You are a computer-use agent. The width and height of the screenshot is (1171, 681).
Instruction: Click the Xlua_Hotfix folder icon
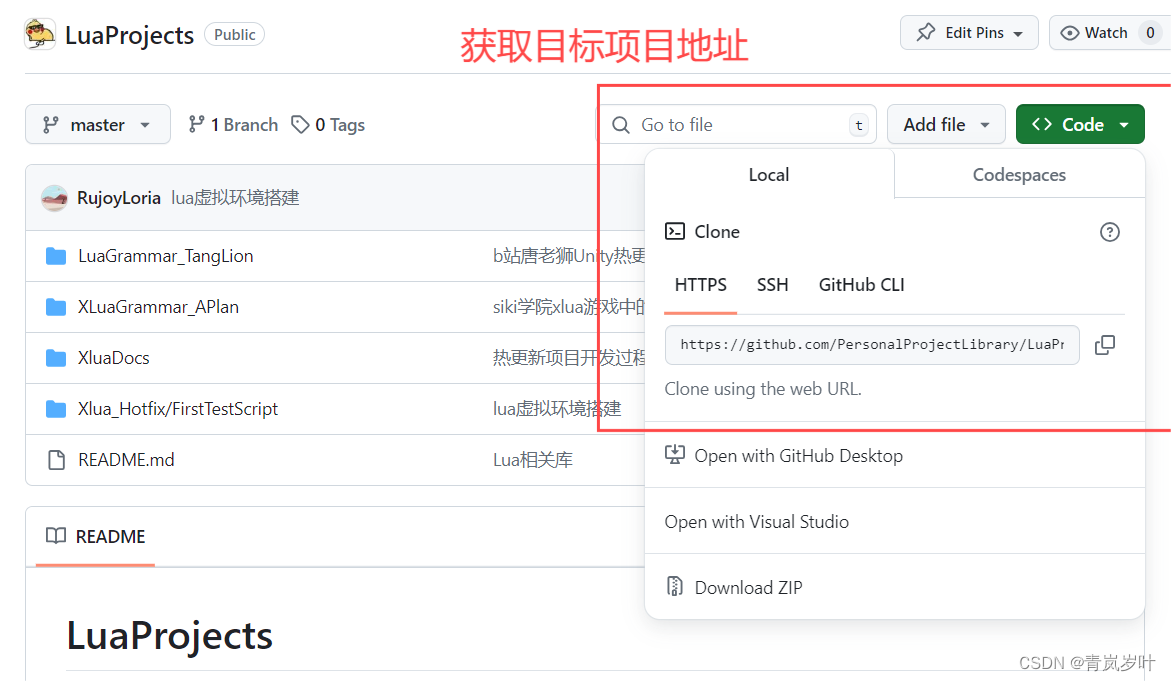(x=56, y=409)
